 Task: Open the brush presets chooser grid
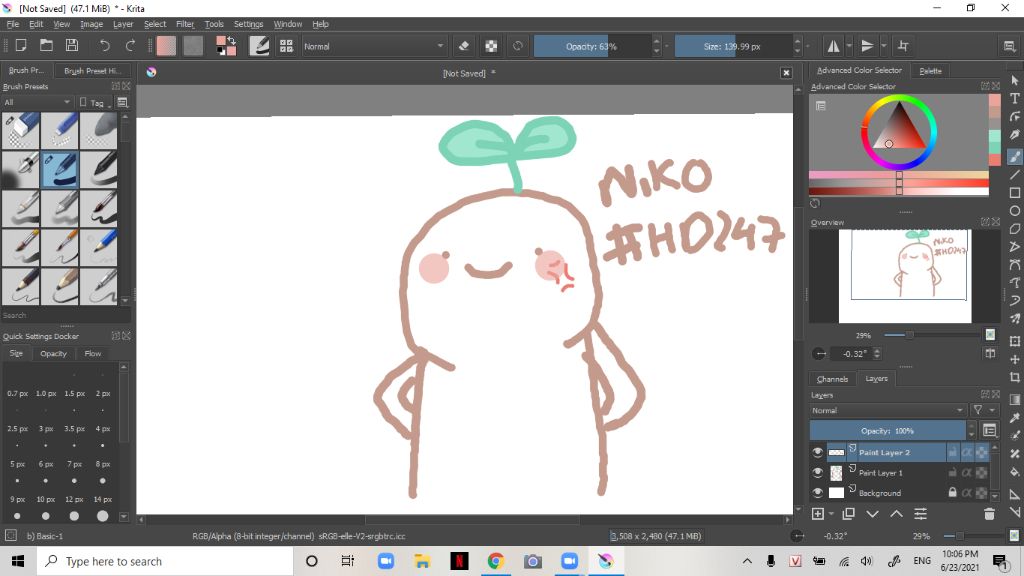tap(286, 46)
